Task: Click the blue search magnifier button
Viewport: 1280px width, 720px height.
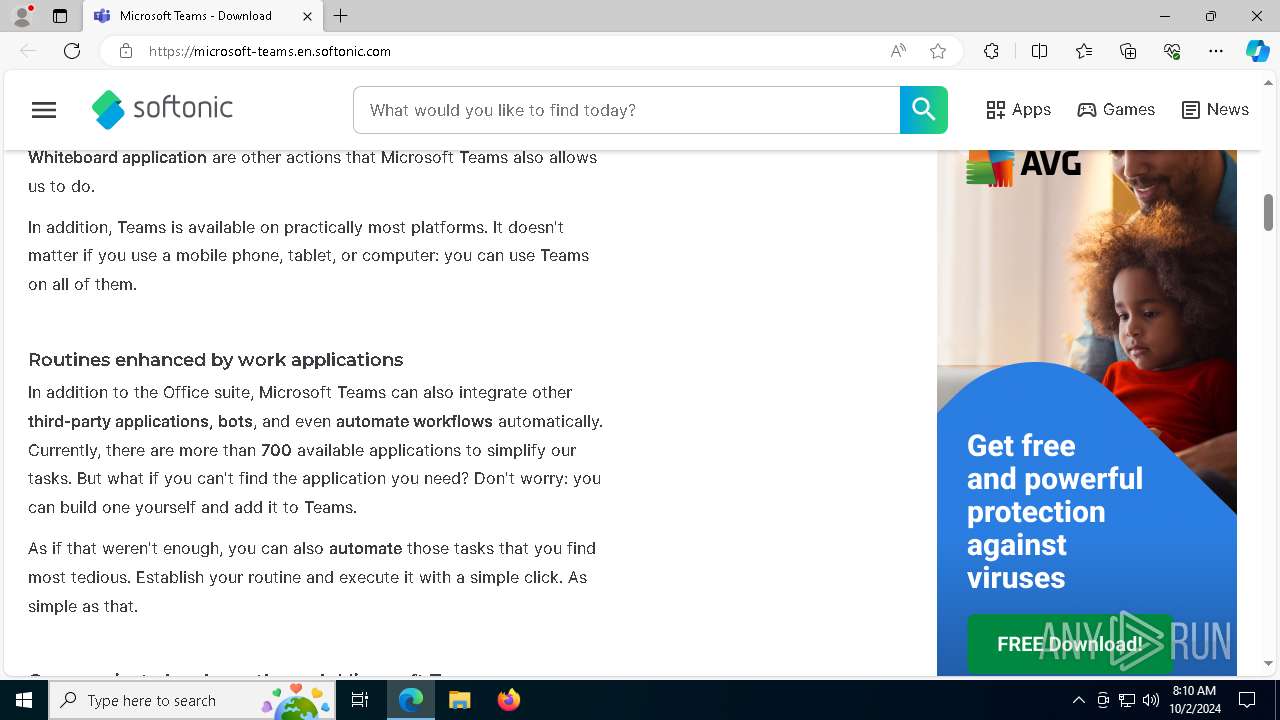Action: click(923, 110)
